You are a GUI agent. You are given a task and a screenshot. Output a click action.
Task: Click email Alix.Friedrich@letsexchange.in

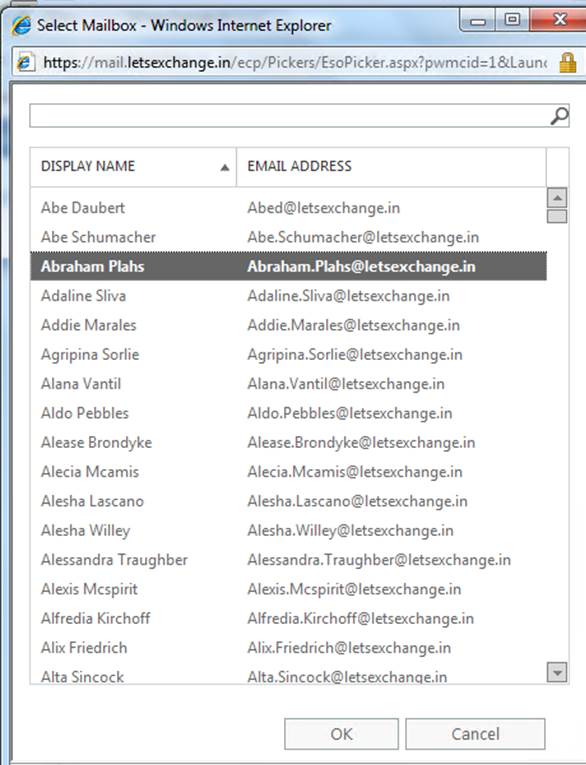pyautogui.click(x=349, y=647)
